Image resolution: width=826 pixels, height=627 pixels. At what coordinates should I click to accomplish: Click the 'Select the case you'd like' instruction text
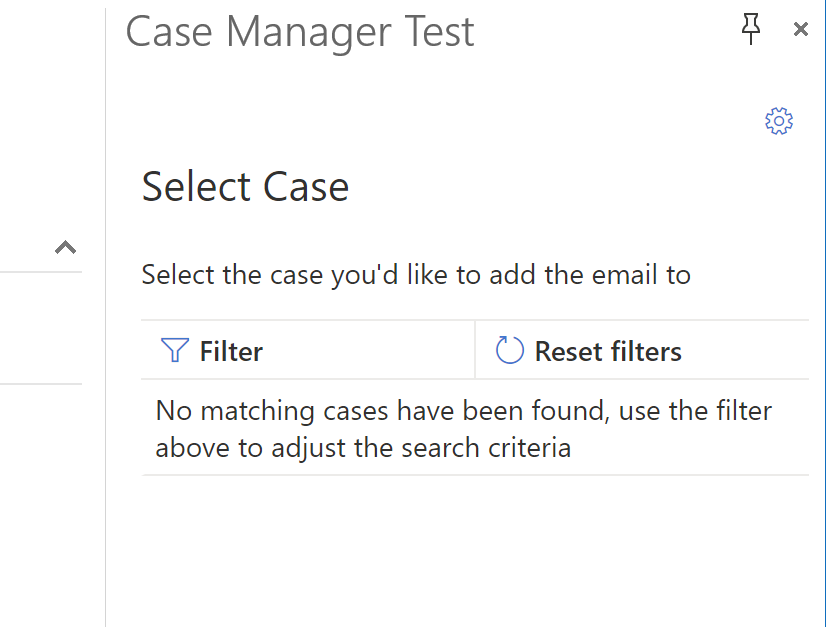click(416, 275)
